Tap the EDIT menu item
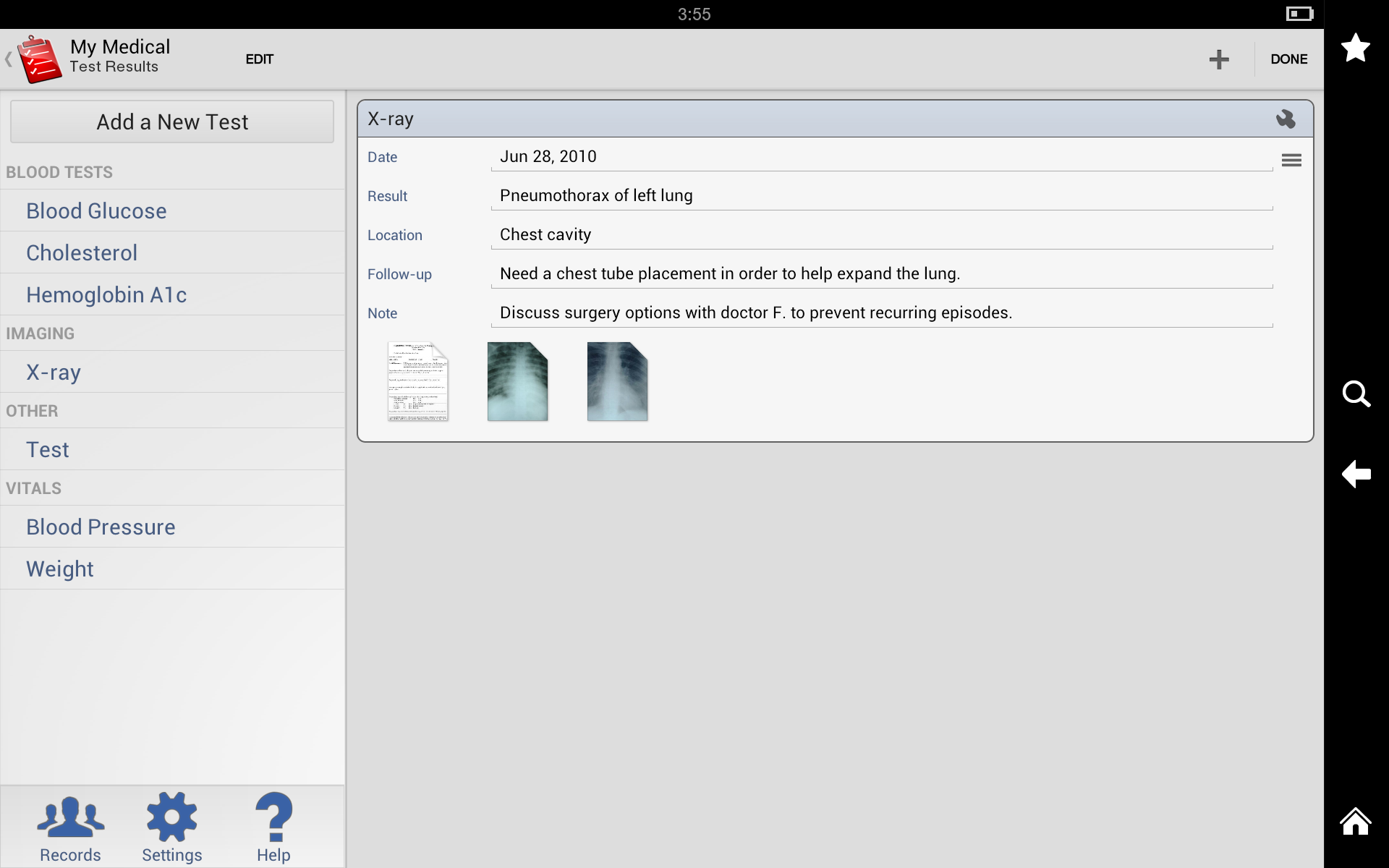 (x=259, y=59)
